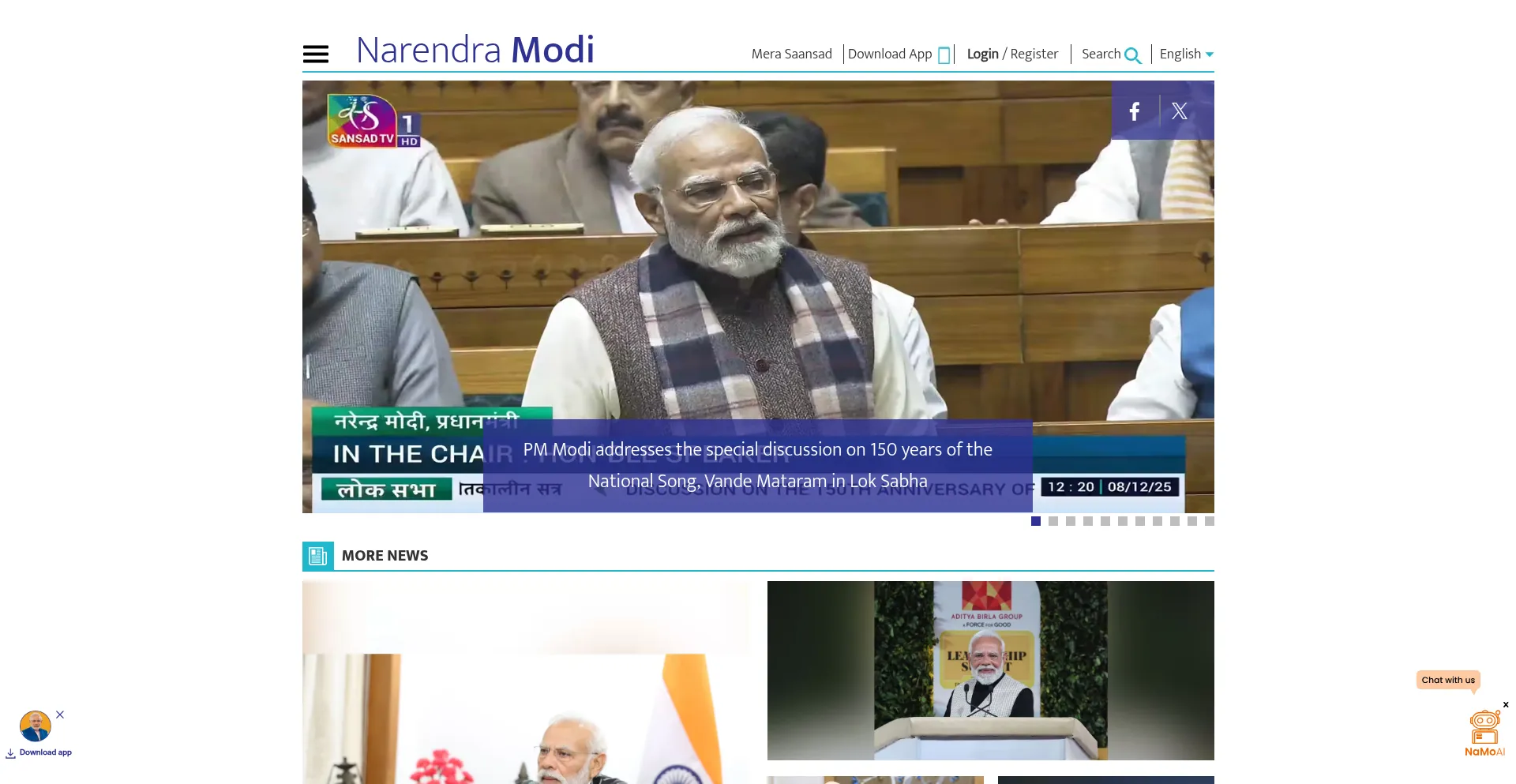Select the last carousel slide dot

[1210, 521]
